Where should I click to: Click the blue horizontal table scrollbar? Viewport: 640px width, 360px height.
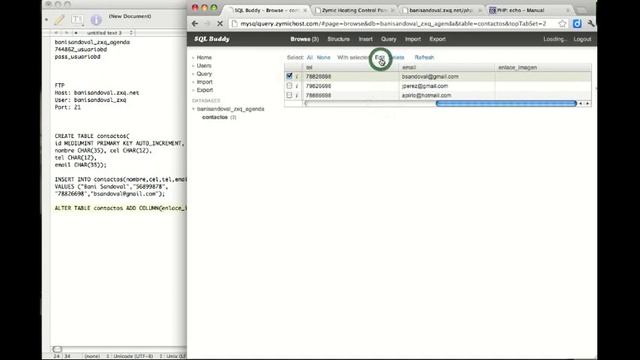pos(506,104)
